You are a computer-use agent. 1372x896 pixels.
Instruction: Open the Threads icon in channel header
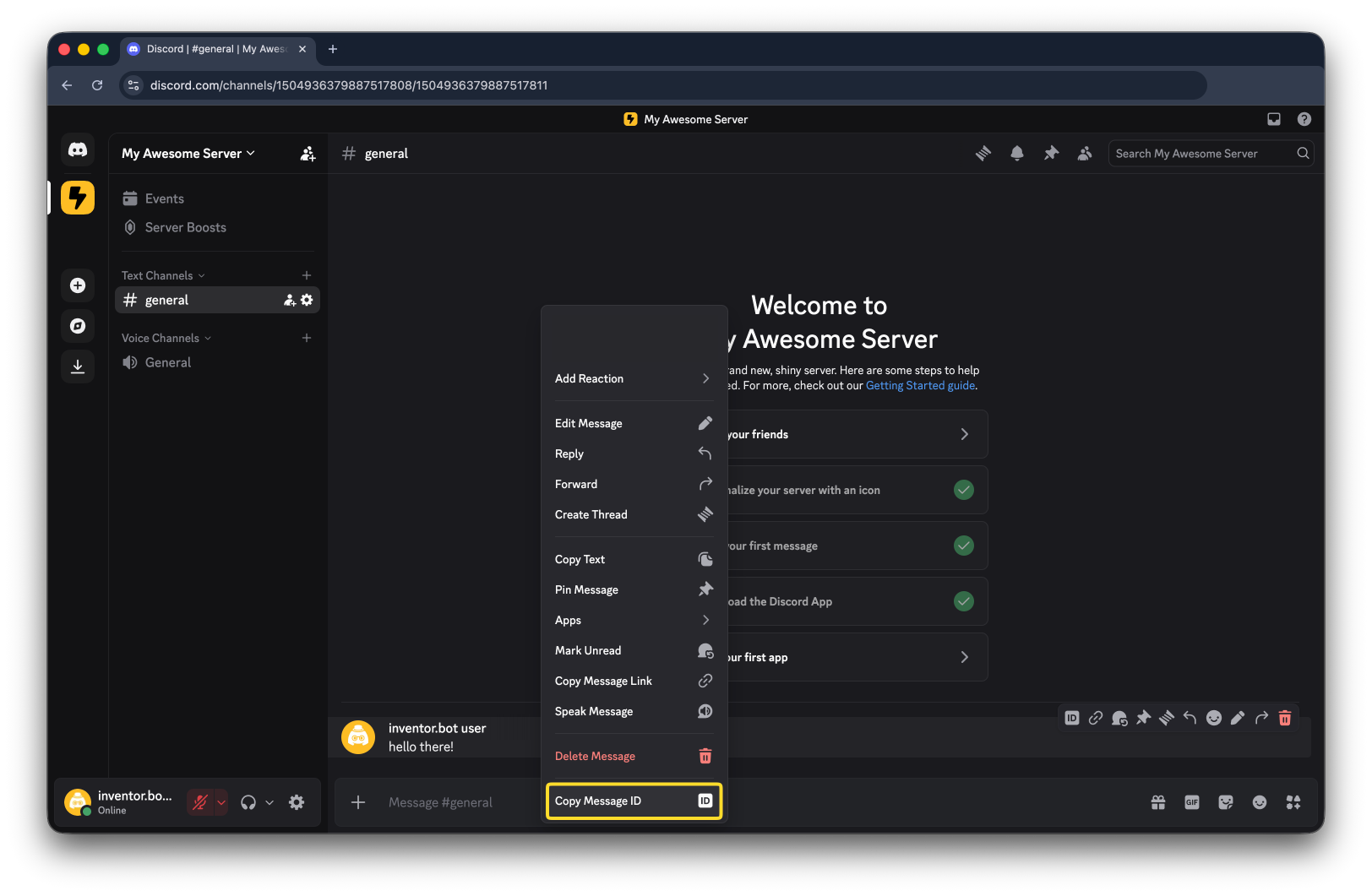tap(983, 154)
